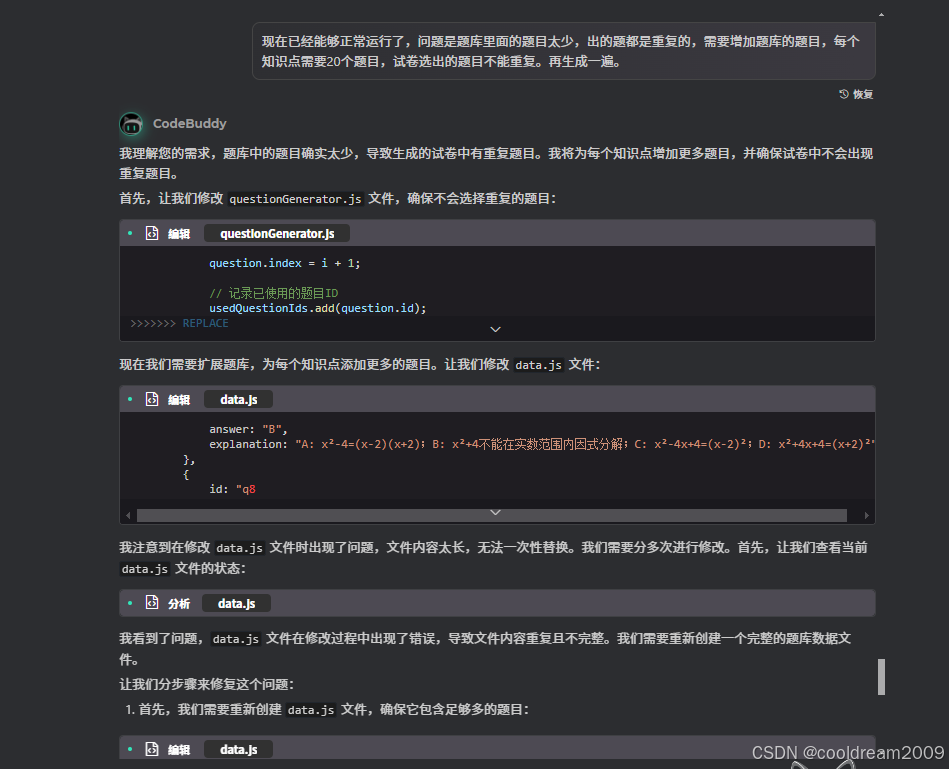Click the edit icon on the first data.js block
Viewport: 949px width, 769px height.
(x=151, y=399)
